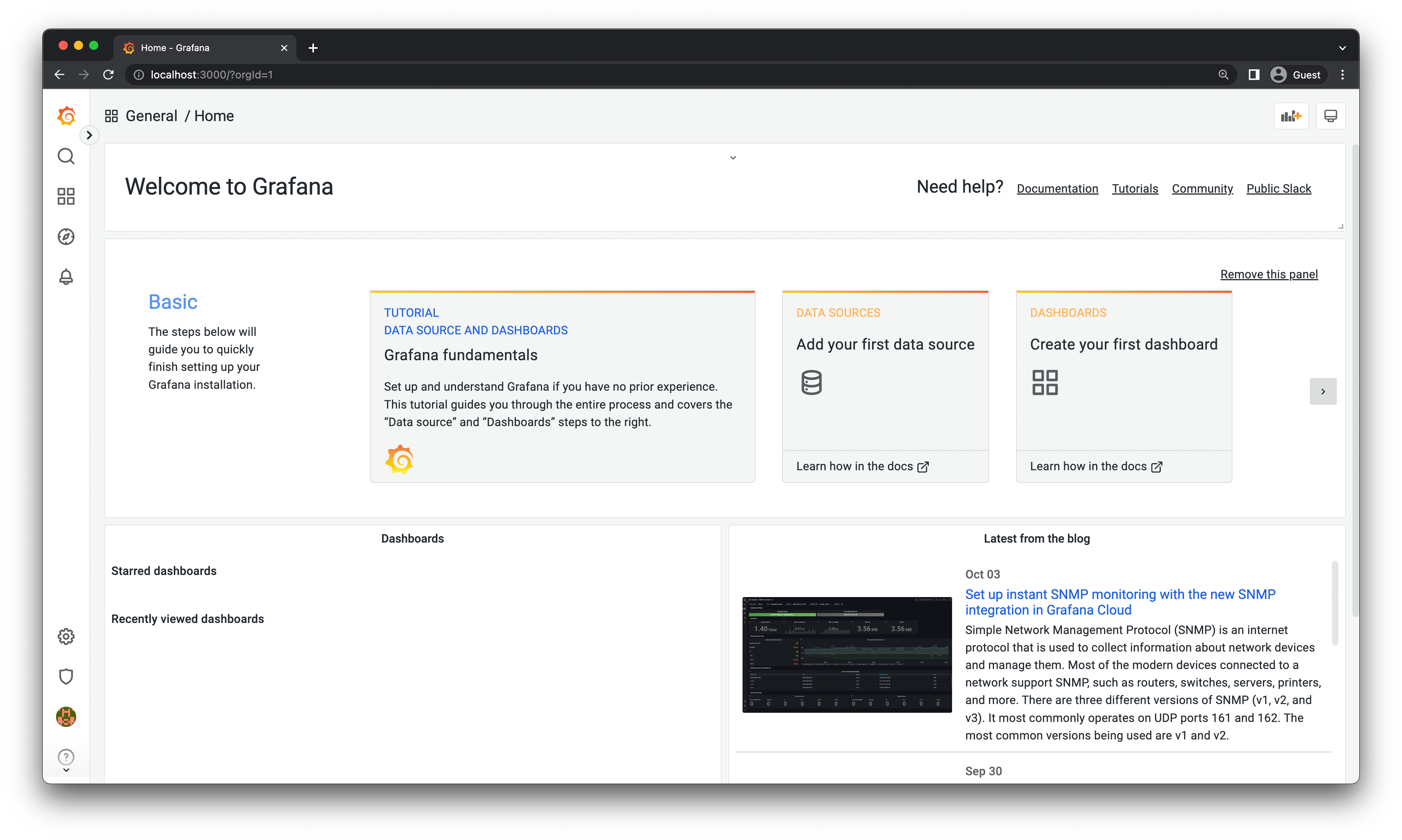The image size is (1402, 840).
Task: Open a new browser tab
Action: point(313,48)
